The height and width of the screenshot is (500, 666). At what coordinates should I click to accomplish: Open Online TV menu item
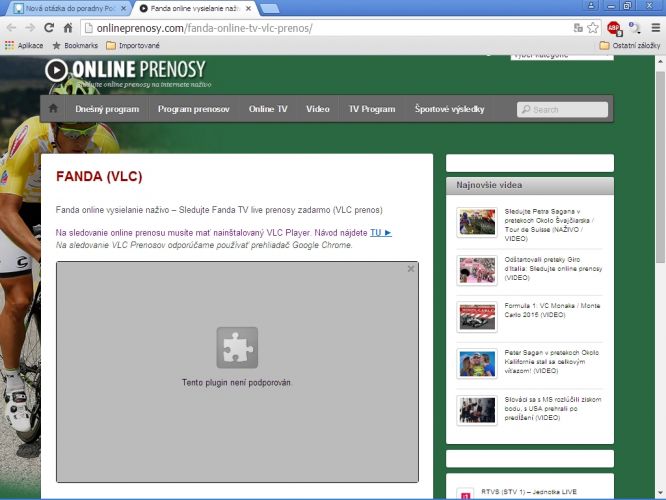click(268, 109)
